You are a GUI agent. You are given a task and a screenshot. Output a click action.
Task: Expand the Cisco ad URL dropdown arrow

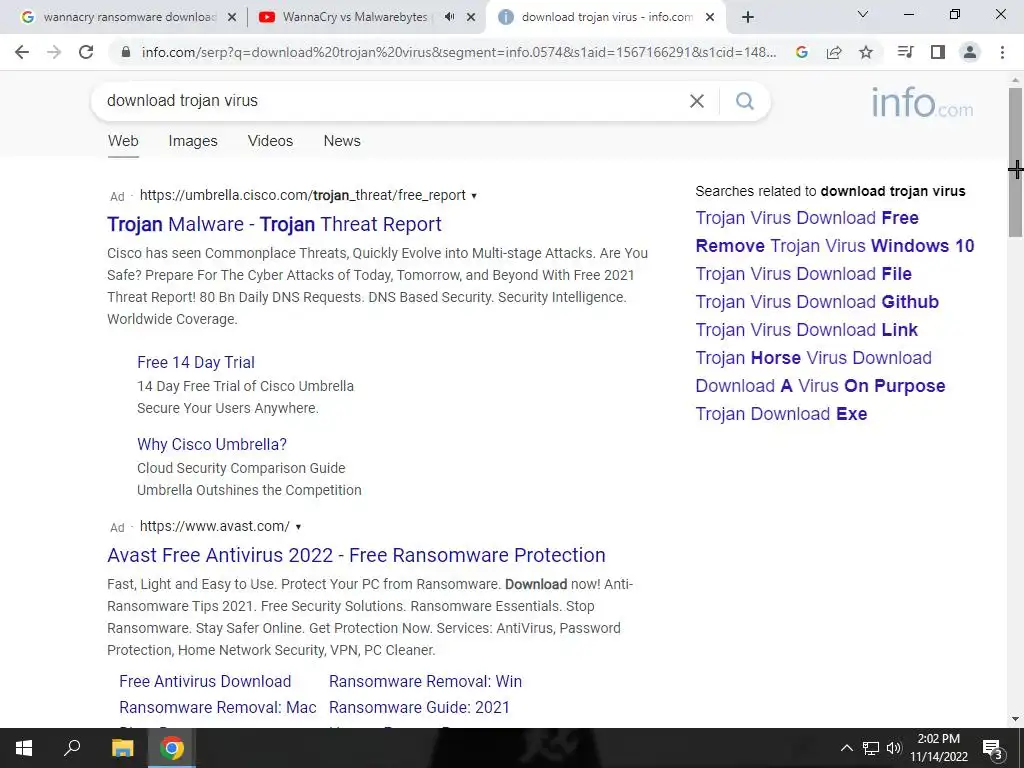point(474,196)
